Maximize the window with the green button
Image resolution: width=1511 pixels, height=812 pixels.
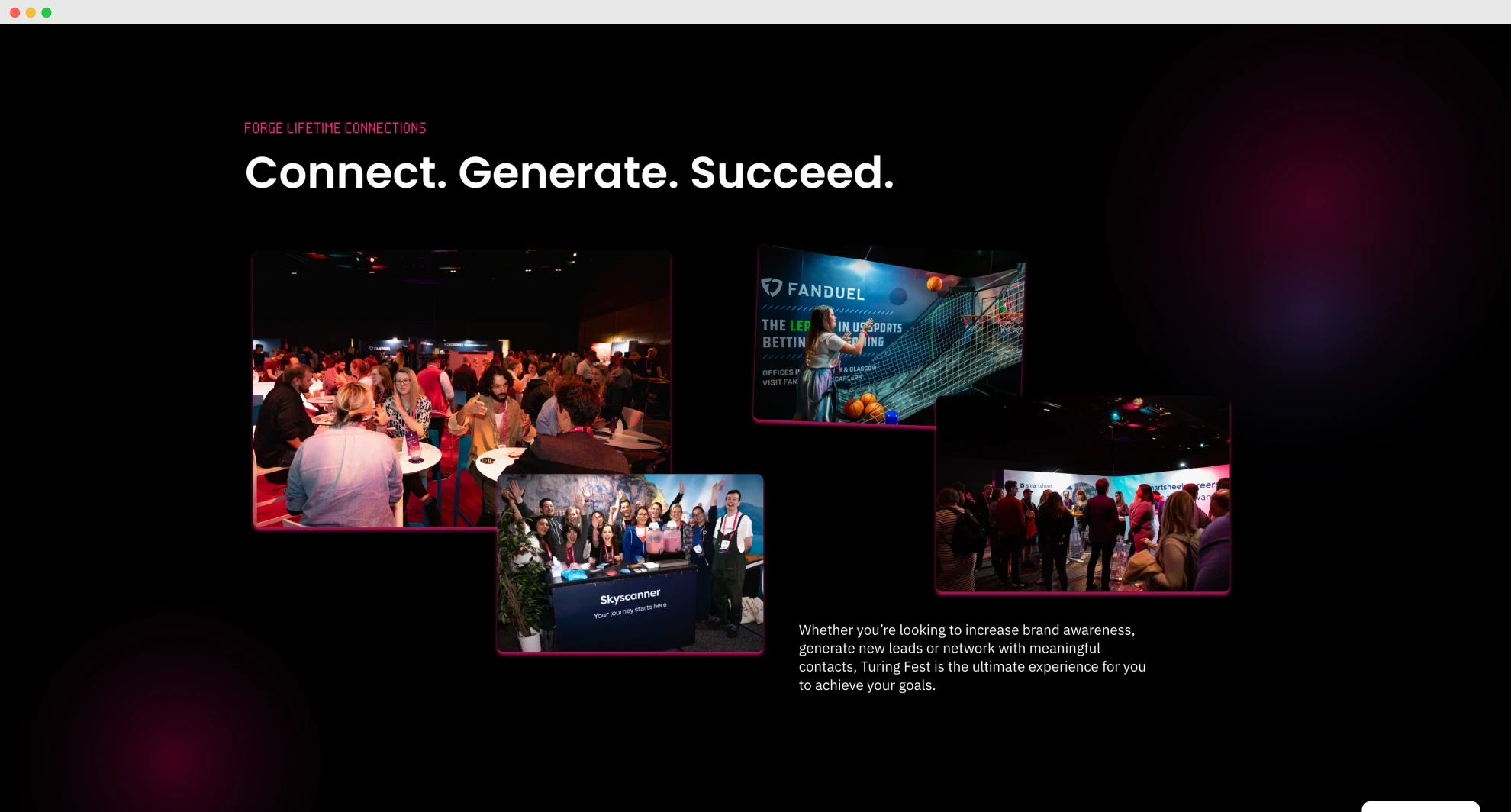[47, 12]
